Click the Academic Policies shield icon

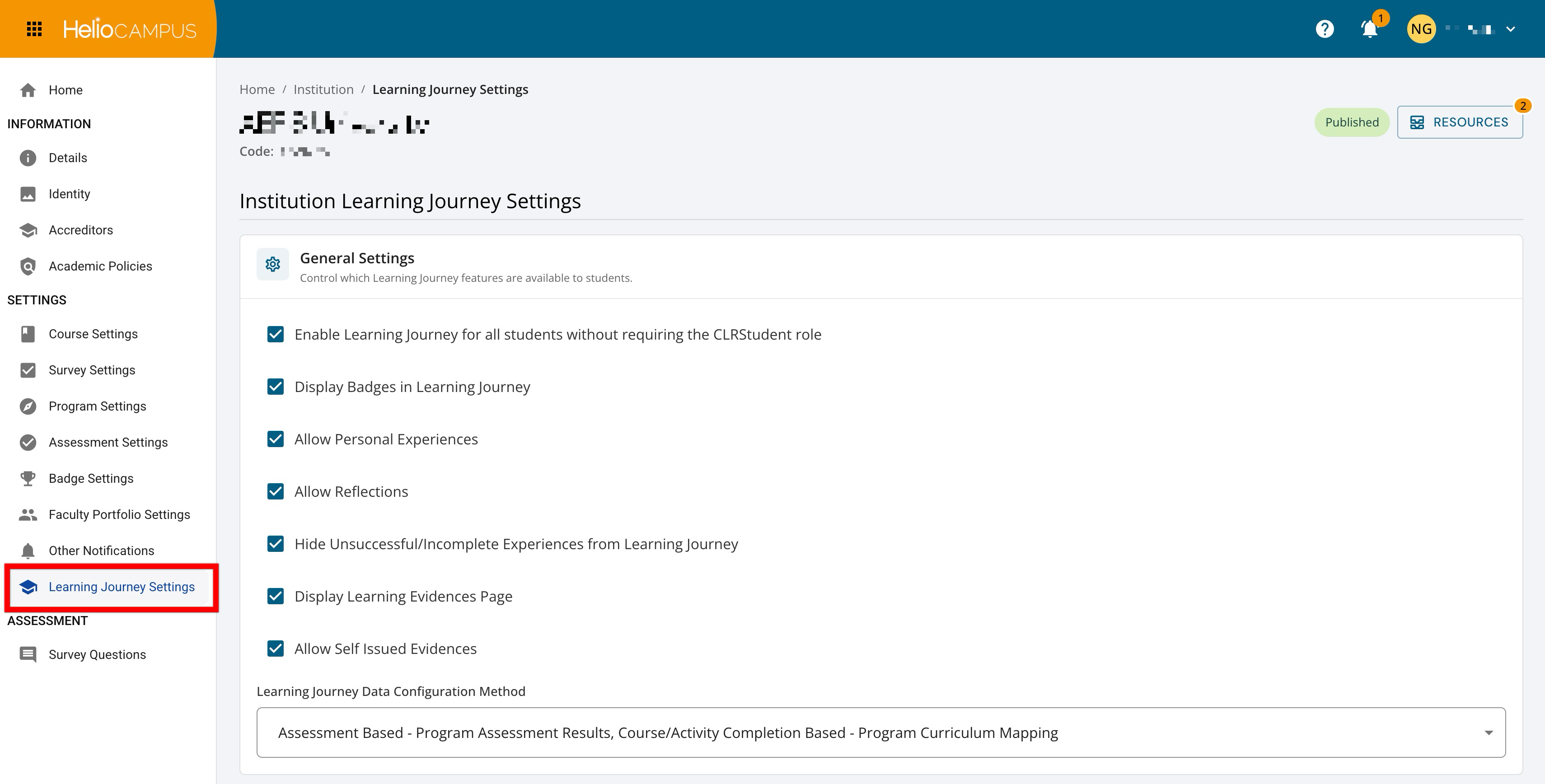28,266
